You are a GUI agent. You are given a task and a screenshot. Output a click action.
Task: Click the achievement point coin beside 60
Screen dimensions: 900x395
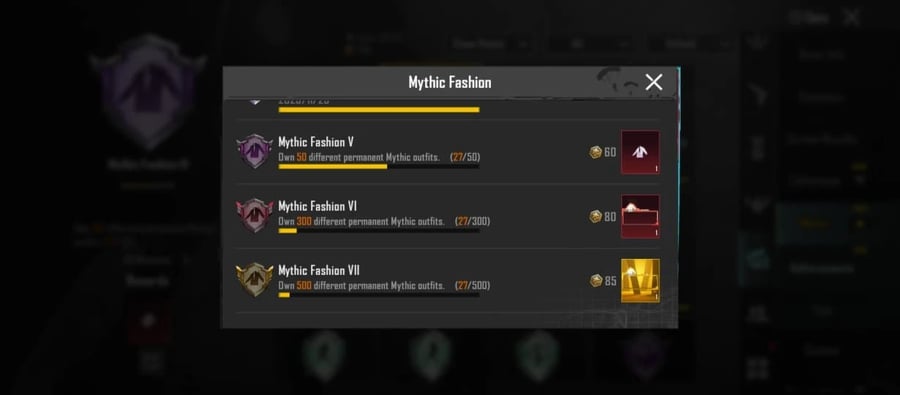[x=596, y=152]
